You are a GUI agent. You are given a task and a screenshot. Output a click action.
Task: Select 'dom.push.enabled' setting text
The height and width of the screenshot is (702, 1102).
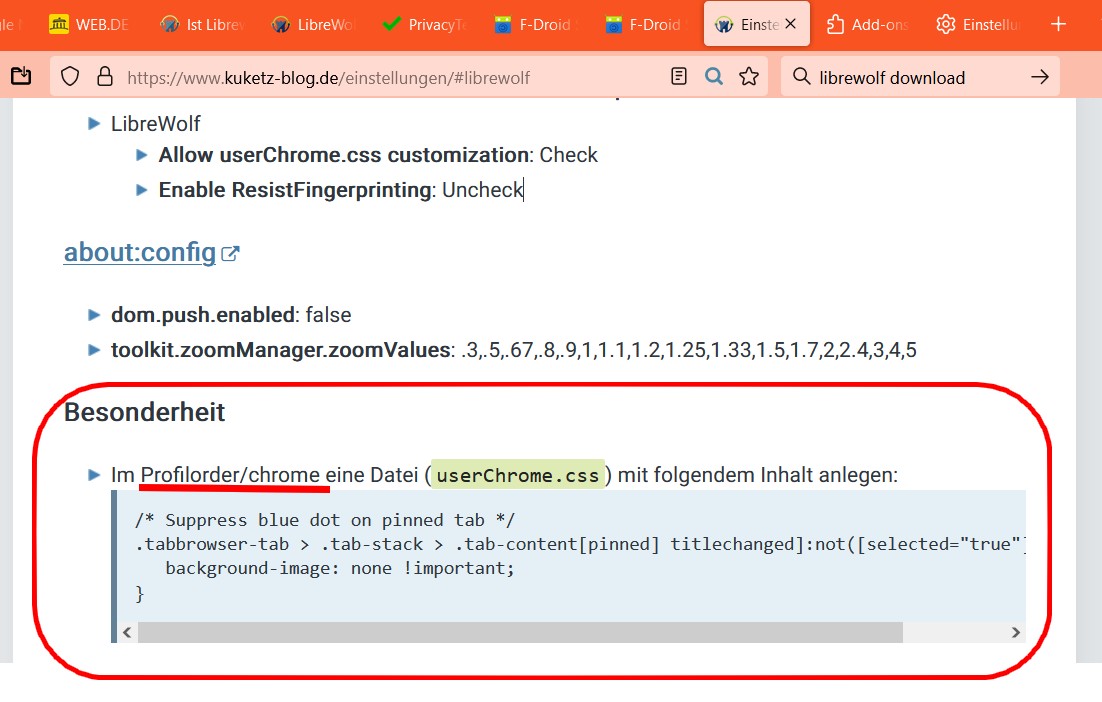coord(203,315)
